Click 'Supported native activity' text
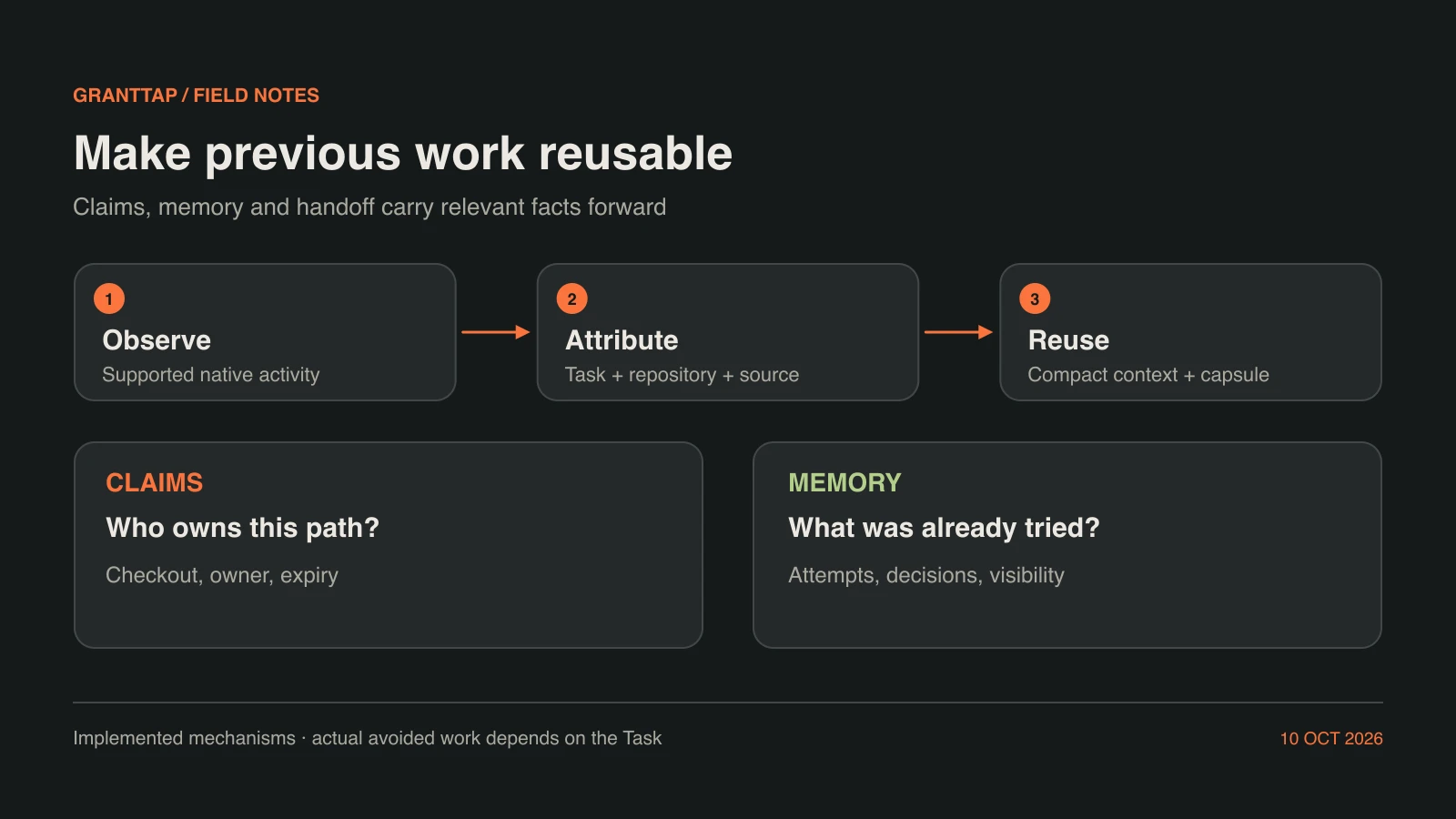The height and width of the screenshot is (819, 1456). (x=211, y=375)
